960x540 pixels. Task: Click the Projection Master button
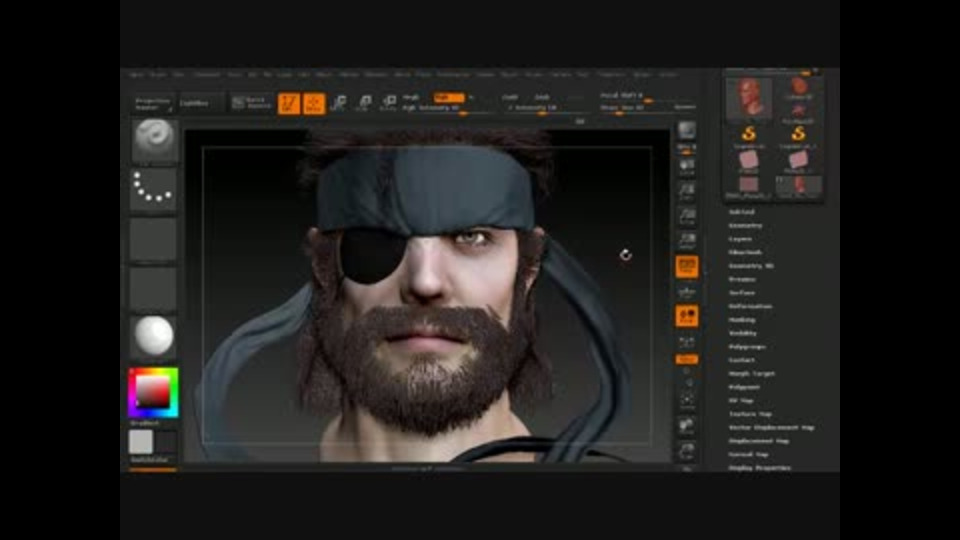153,103
